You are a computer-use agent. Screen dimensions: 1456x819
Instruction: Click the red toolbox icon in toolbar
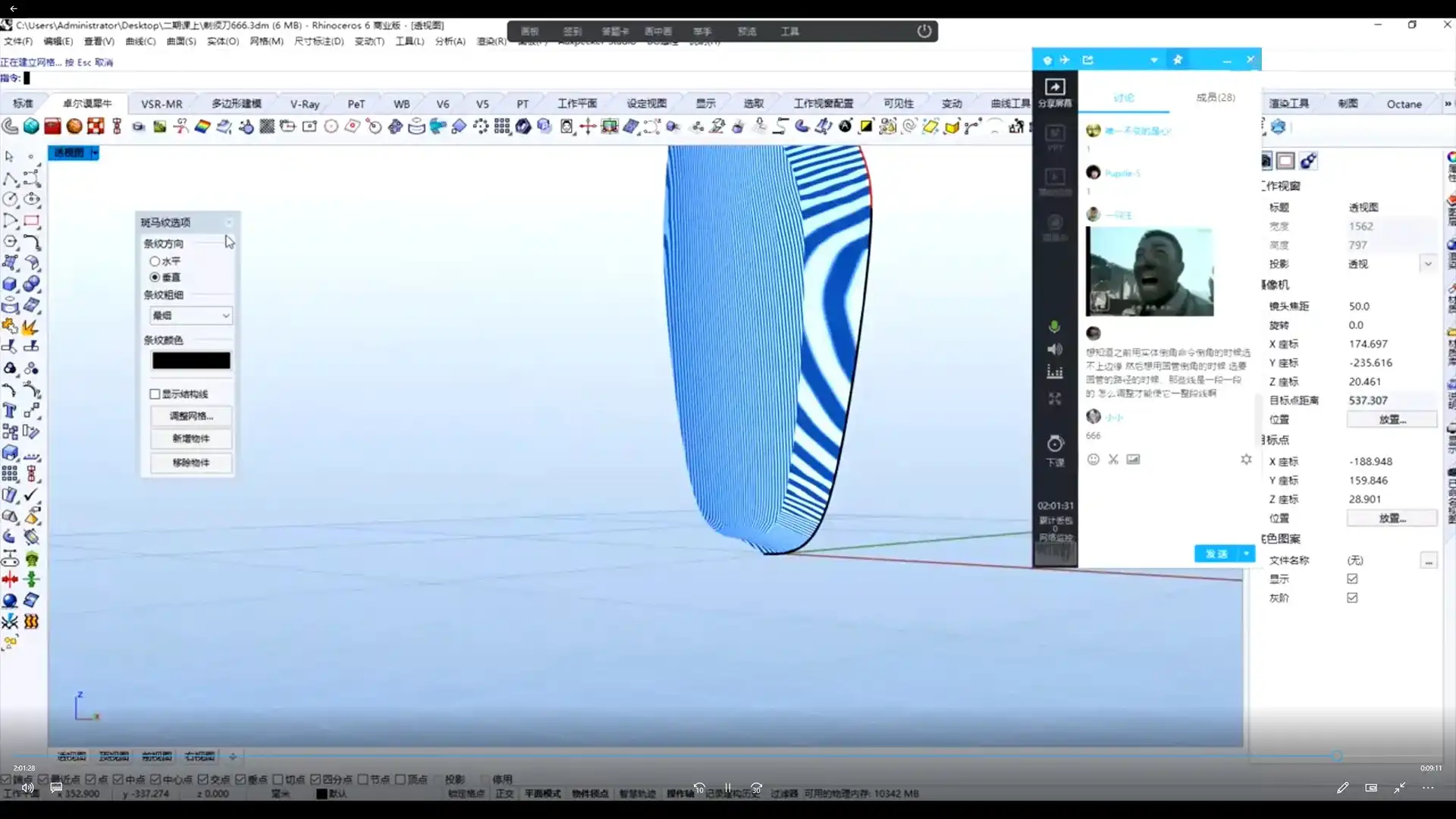point(52,127)
